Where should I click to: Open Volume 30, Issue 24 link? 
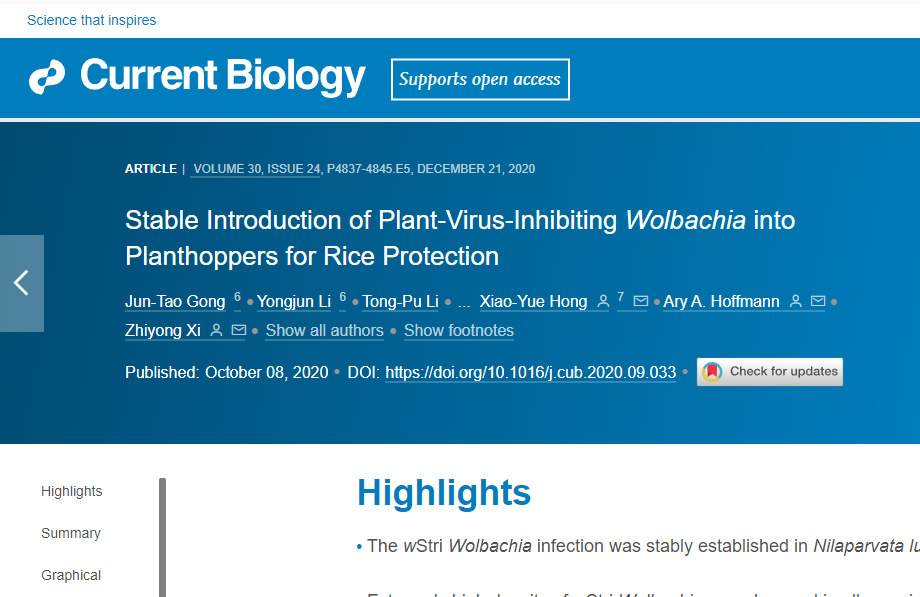pos(257,169)
